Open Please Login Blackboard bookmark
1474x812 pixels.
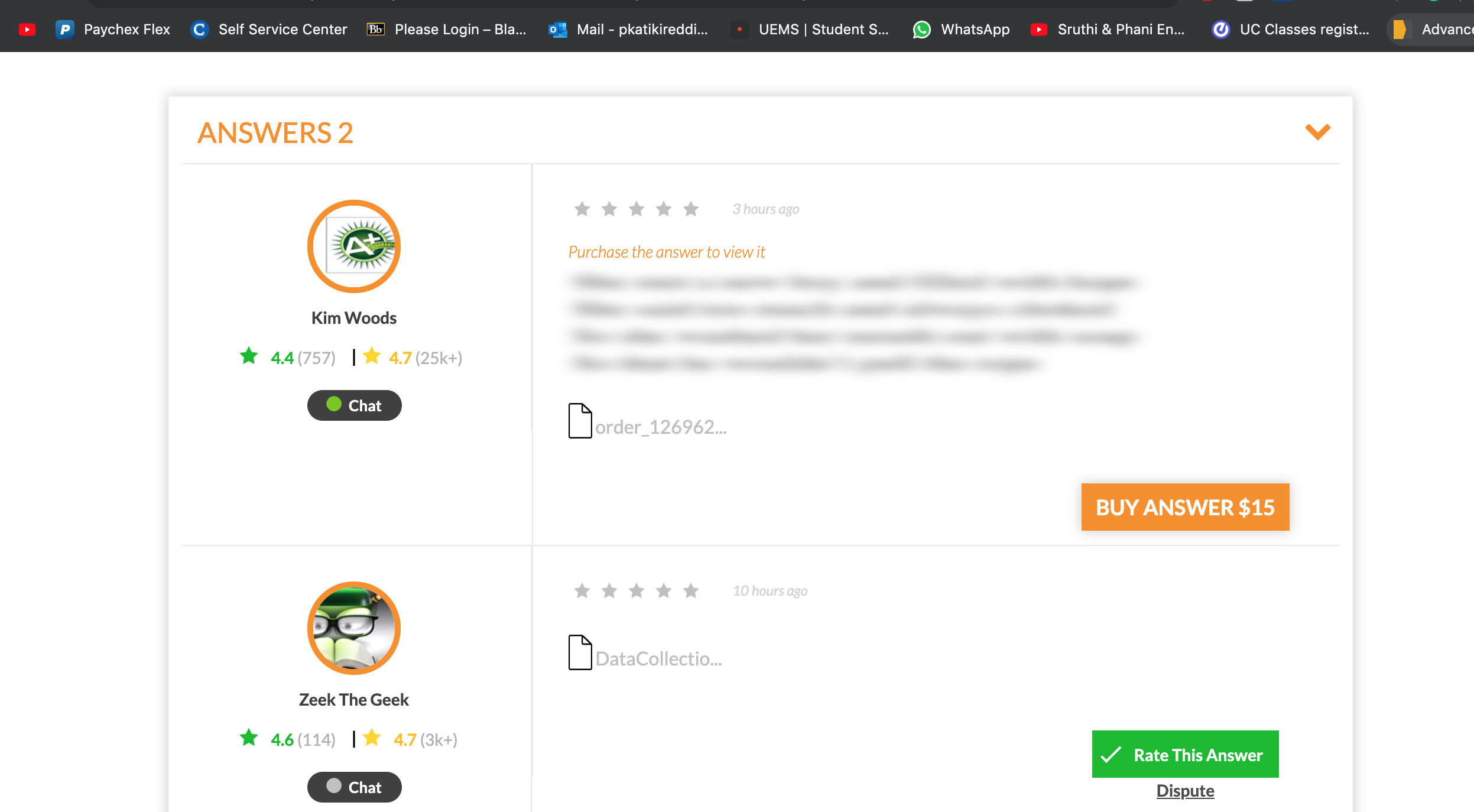coord(447,29)
